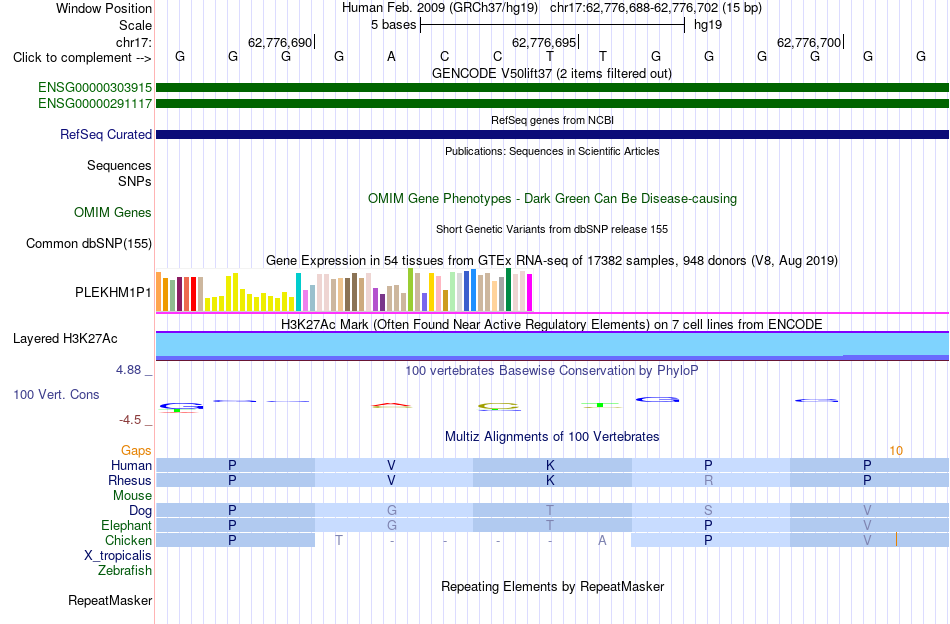Screen dimensions: 950x624
Task: Click the SNPs publications track label
Action: tap(135, 181)
